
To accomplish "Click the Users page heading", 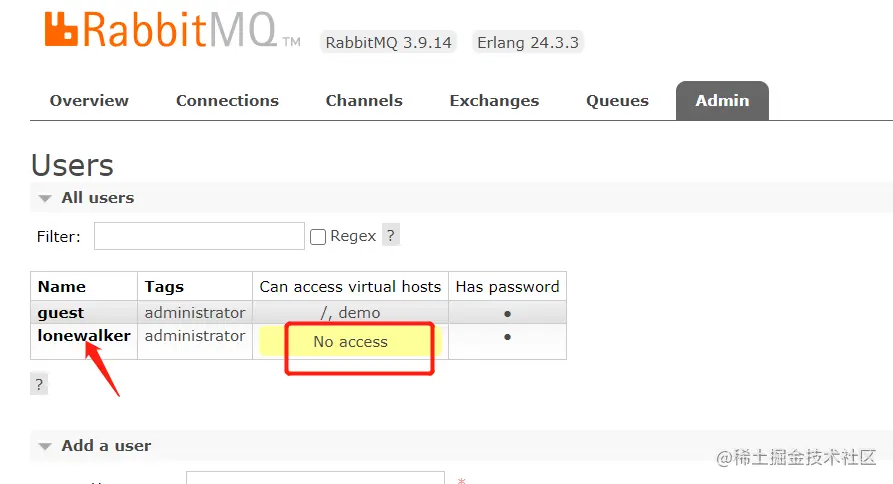I will tap(72, 165).
